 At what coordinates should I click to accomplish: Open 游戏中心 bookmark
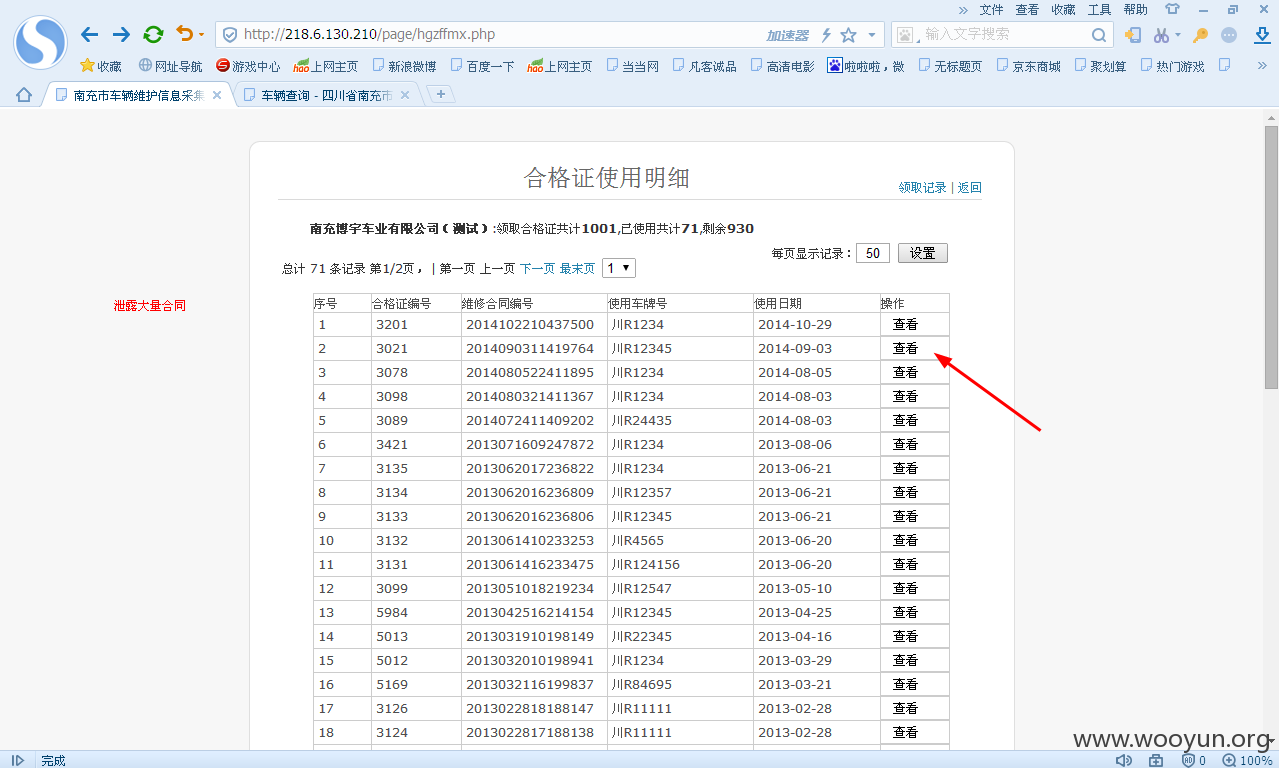pyautogui.click(x=248, y=66)
